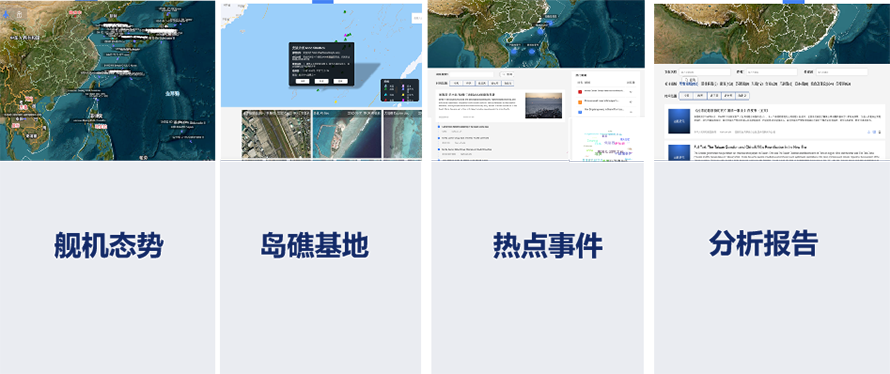Click the red swatch in the ranking list
Screen dimensions: 890x374
point(580,92)
